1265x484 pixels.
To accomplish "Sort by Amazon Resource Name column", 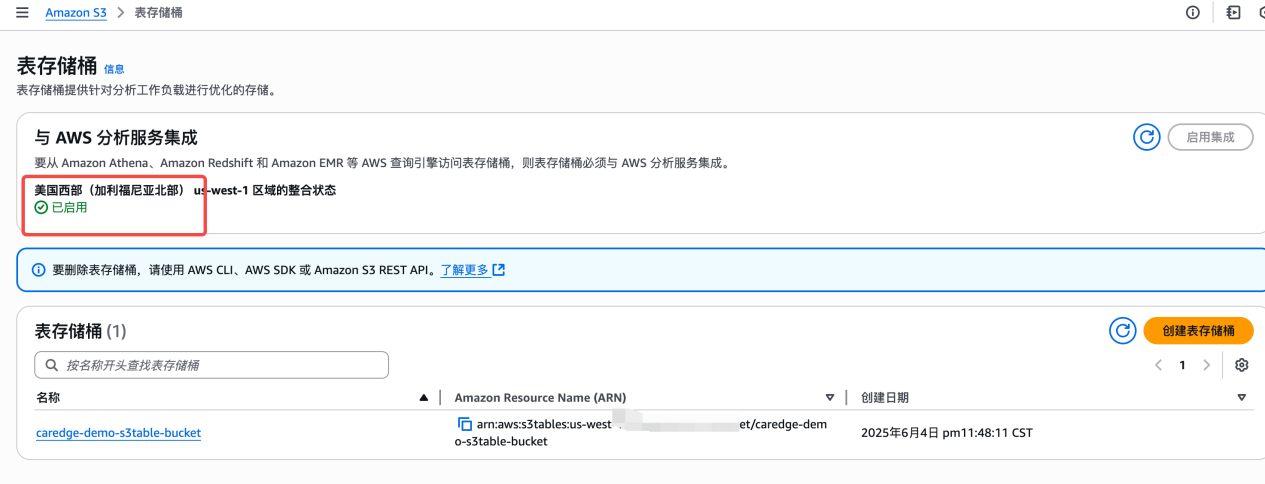I will point(829,398).
